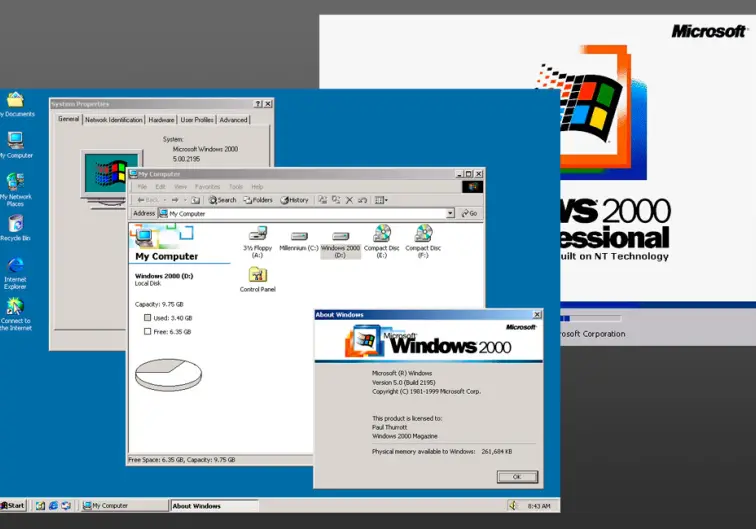Click the Used space color legend box
The width and height of the screenshot is (756, 529).
pos(148,318)
